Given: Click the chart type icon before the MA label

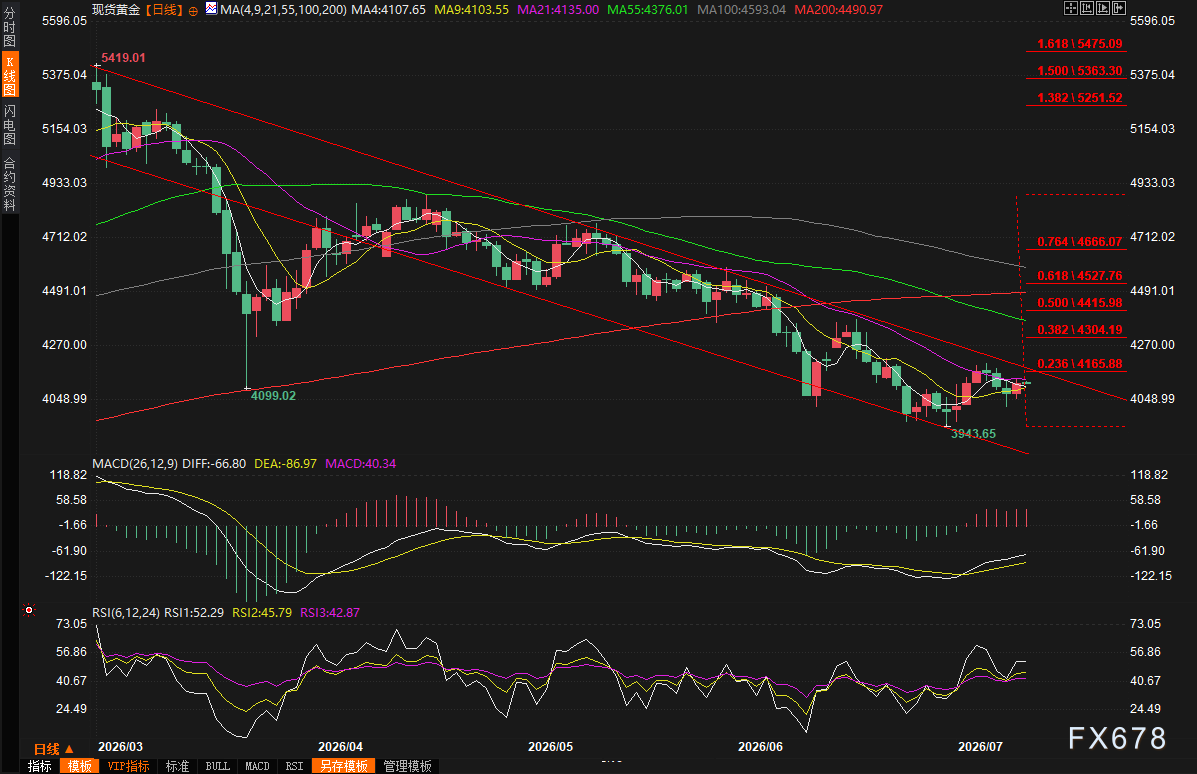Looking at the screenshot, I should click(x=211, y=9).
